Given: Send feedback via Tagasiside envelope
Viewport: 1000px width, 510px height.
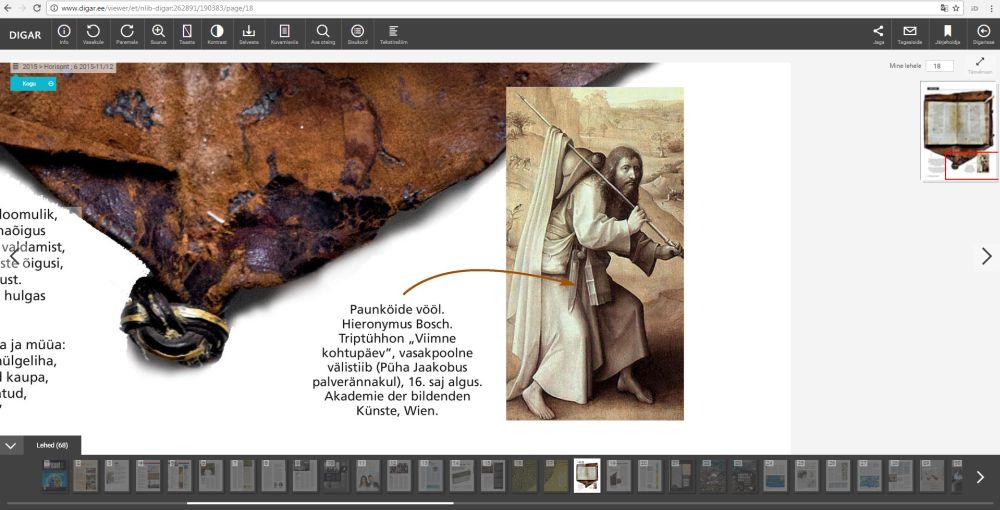Looking at the screenshot, I should (x=909, y=33).
